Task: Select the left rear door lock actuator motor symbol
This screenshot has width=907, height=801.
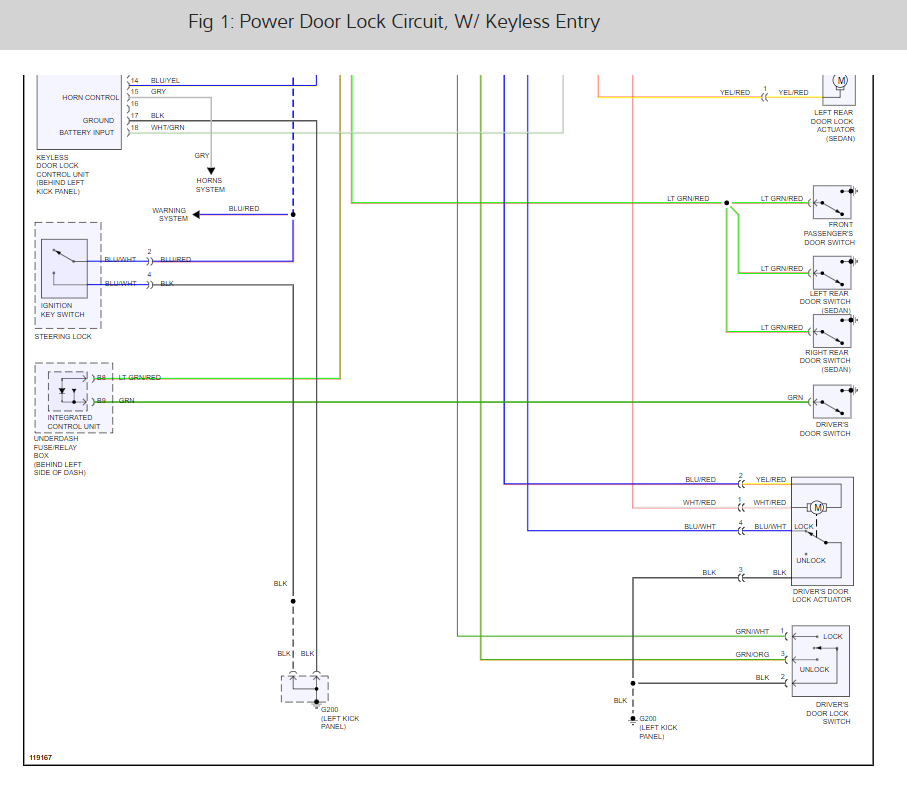Action: [839, 81]
